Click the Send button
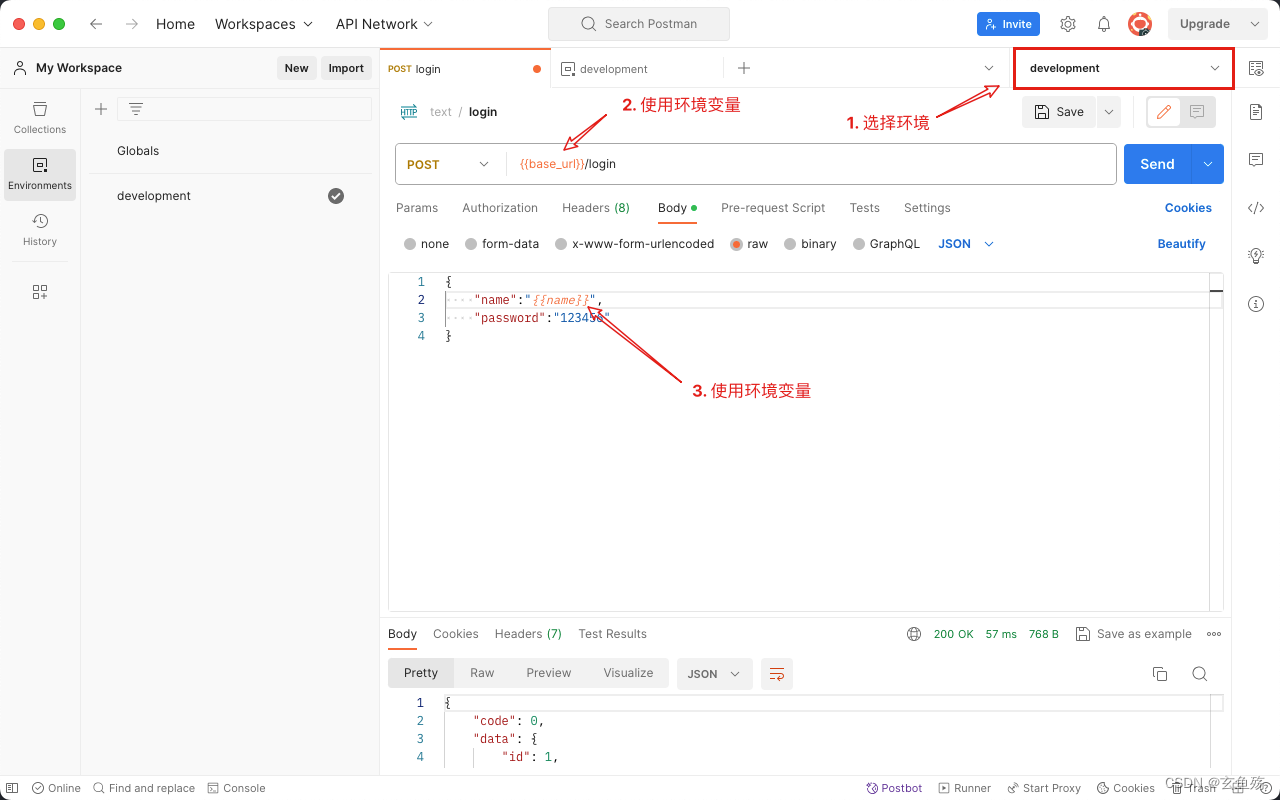Image resolution: width=1280 pixels, height=800 pixels. click(1158, 164)
